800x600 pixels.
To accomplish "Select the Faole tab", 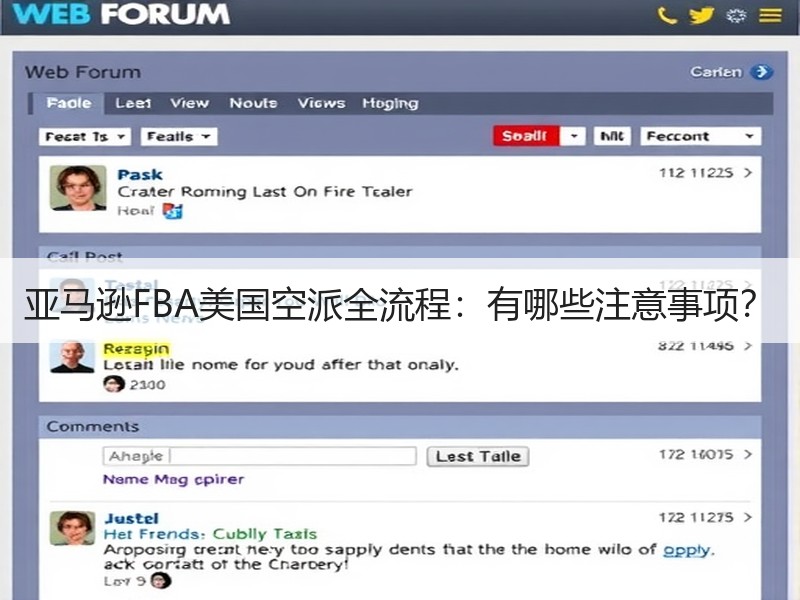I will 69,103.
